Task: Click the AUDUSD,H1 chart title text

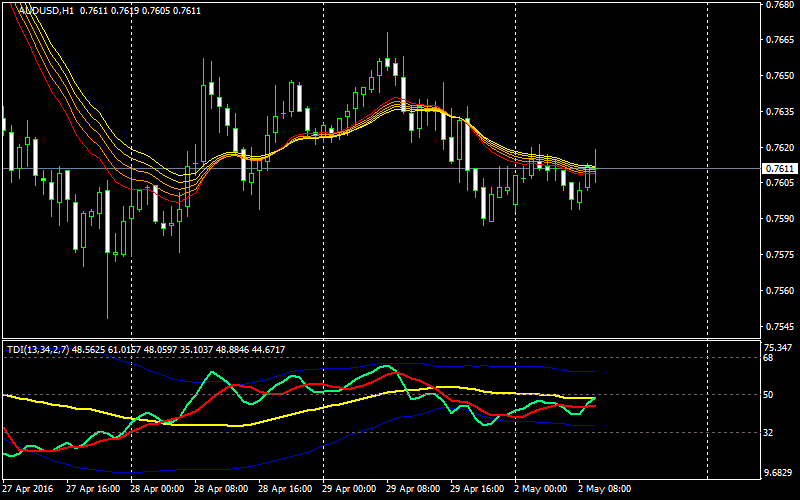Action: 45,10
